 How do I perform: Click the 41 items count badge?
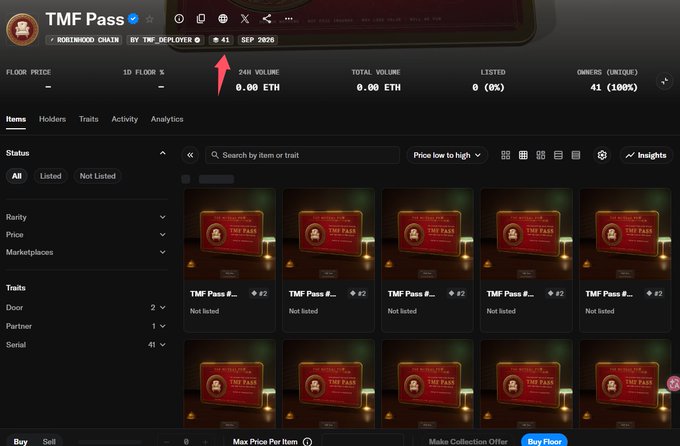coord(221,40)
